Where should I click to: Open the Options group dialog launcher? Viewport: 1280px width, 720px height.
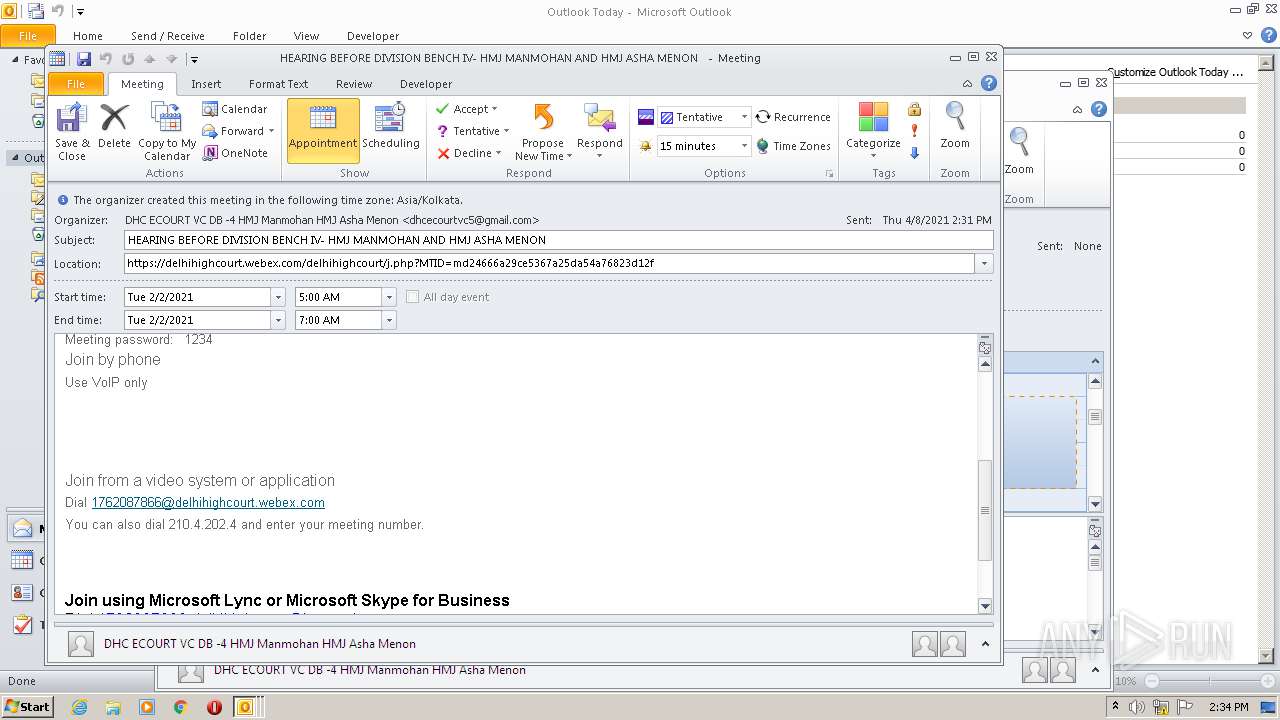(829, 174)
